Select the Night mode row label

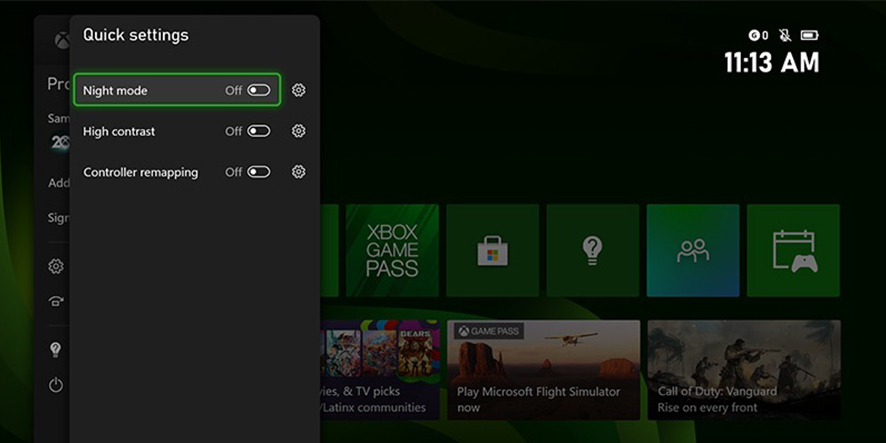click(115, 90)
